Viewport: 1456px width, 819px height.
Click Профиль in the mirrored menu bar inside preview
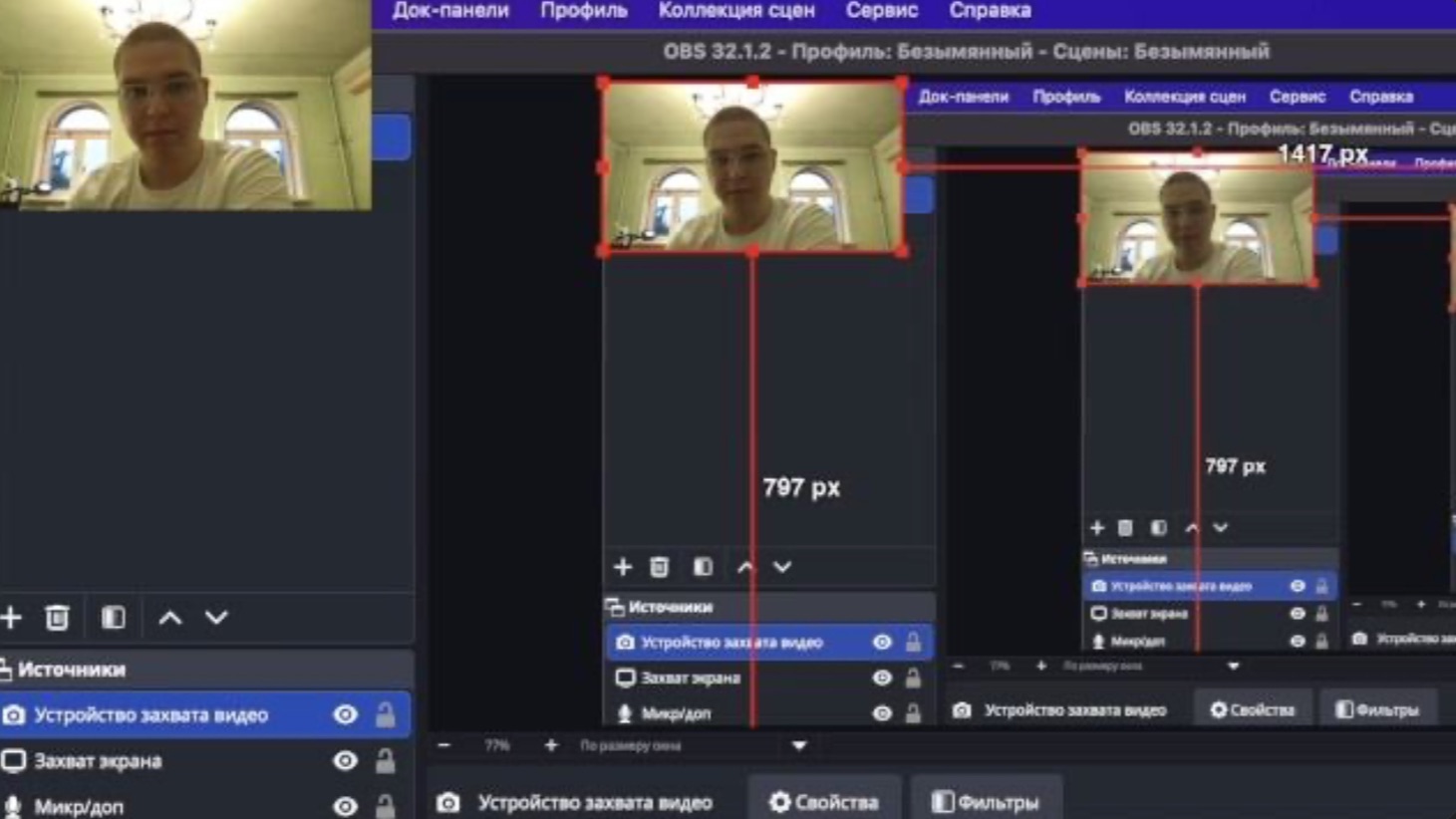click(x=1066, y=97)
